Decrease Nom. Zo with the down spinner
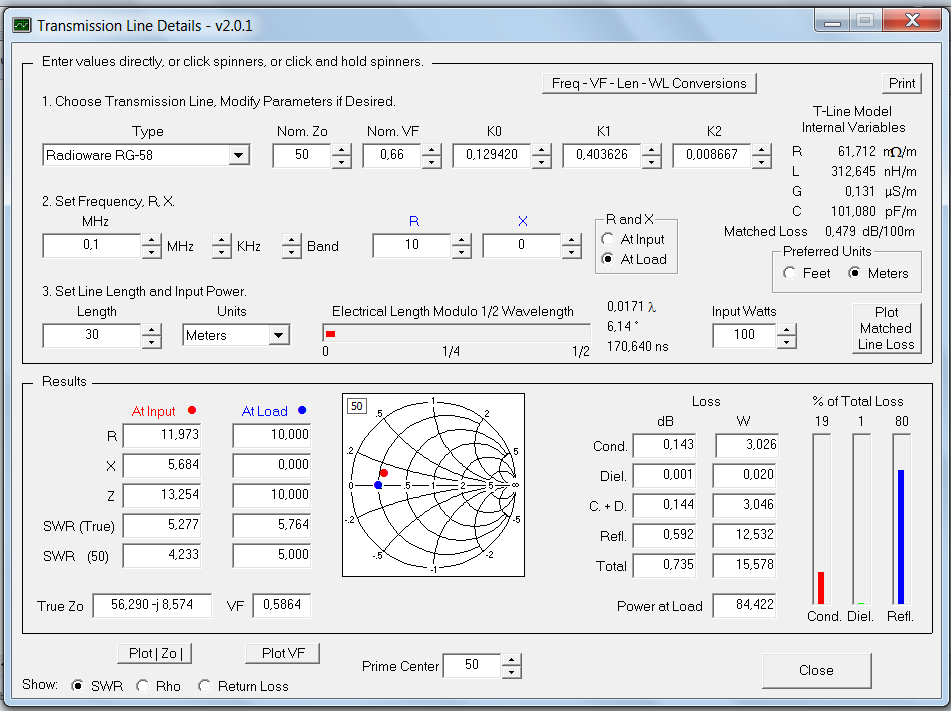 click(341, 162)
